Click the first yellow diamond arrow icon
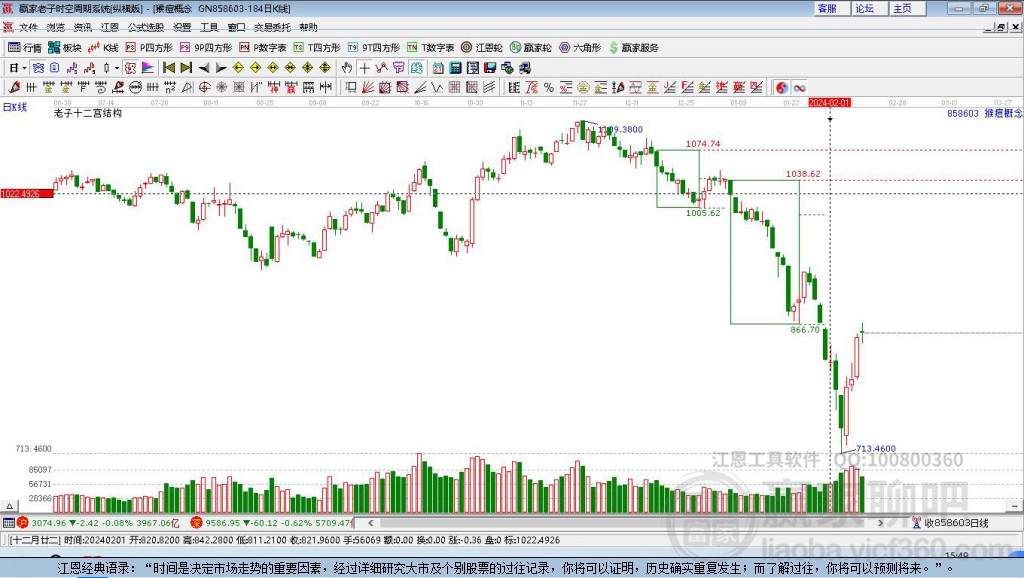This screenshot has width=1024, height=578. point(238,67)
